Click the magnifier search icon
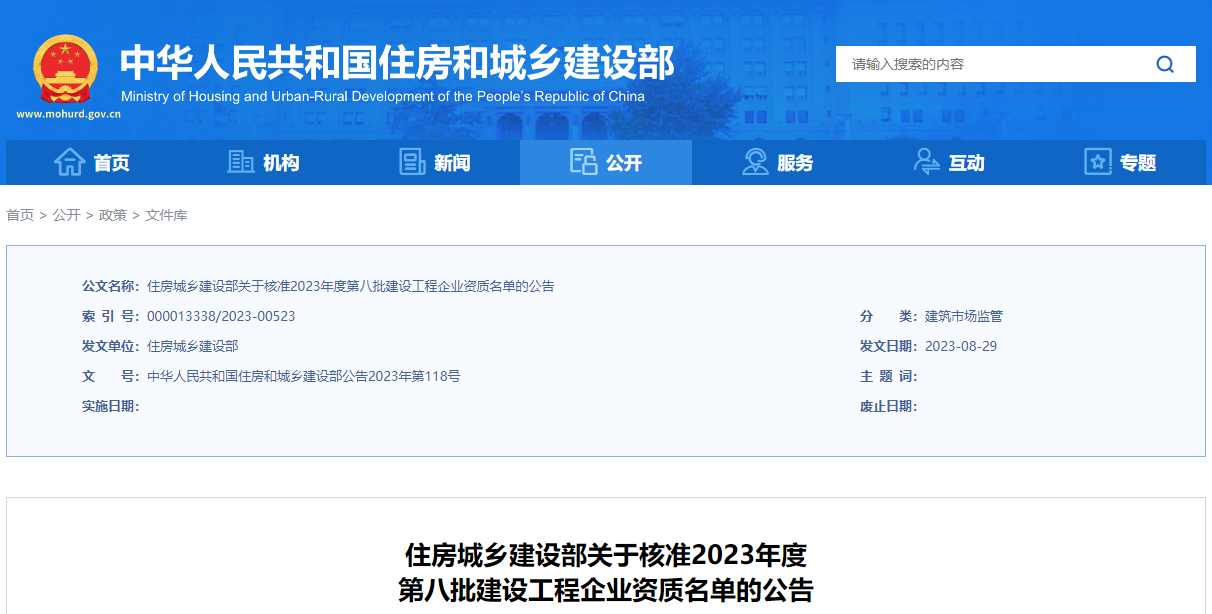Viewport: 1212px width, 614px height. pos(1165,64)
